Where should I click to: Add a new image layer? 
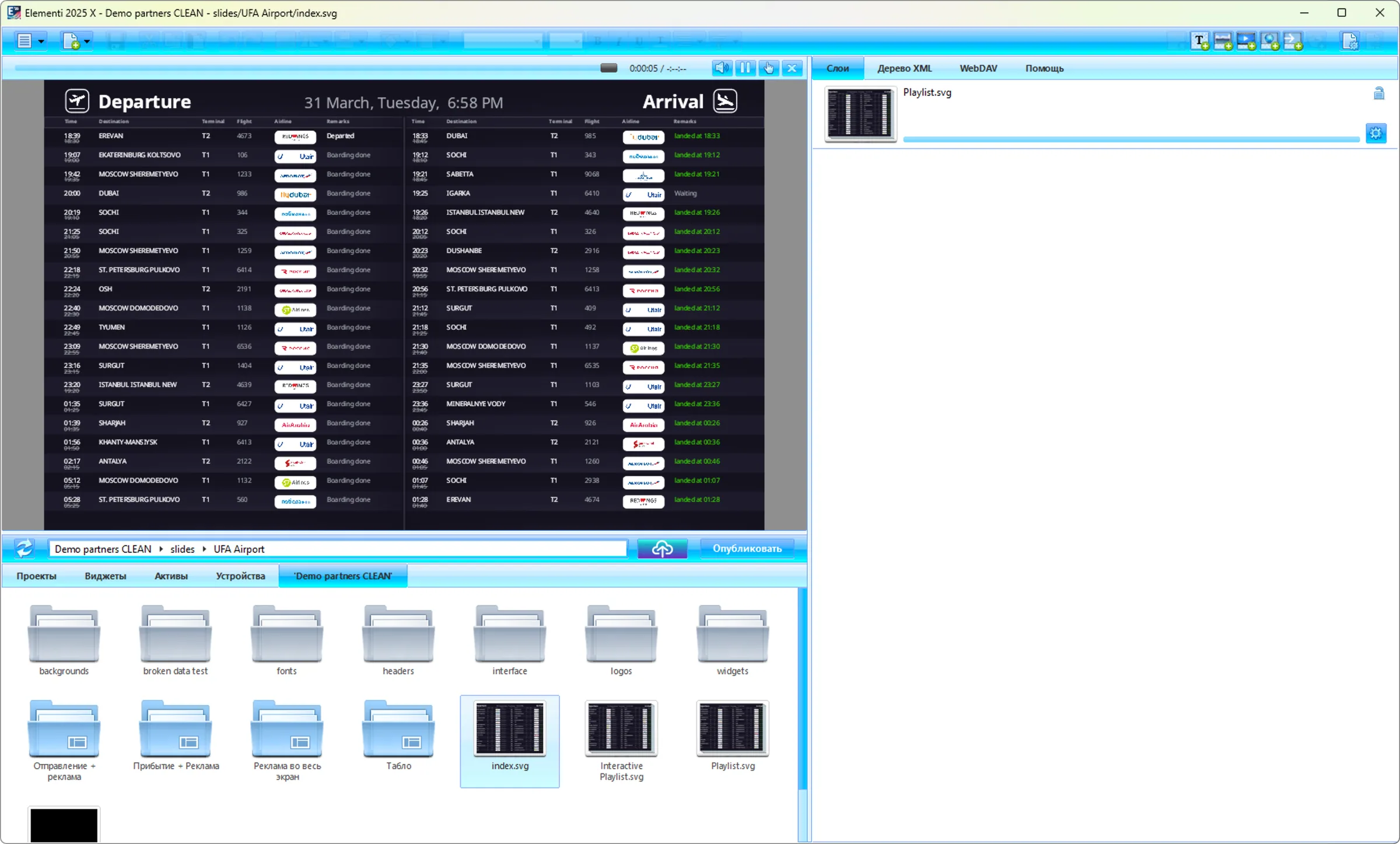(x=1223, y=41)
